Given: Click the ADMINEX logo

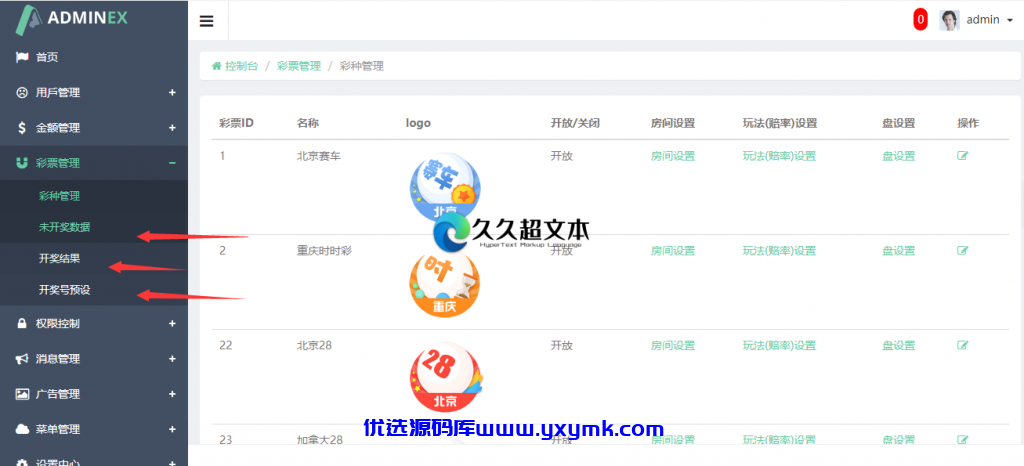Looking at the screenshot, I should tap(72, 19).
